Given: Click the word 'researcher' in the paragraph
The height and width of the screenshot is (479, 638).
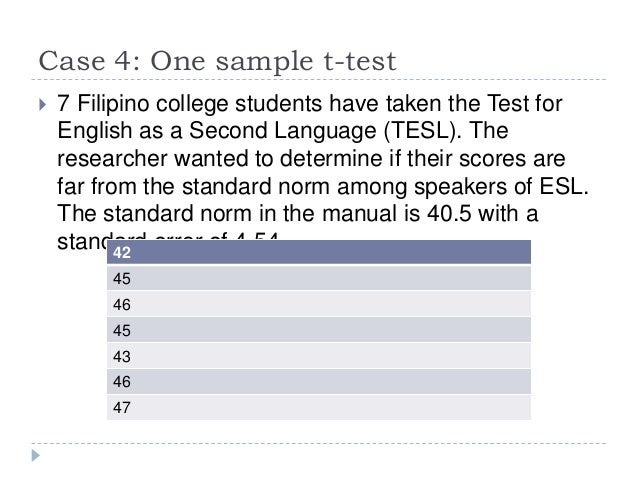Looking at the screenshot, I should point(112,159).
